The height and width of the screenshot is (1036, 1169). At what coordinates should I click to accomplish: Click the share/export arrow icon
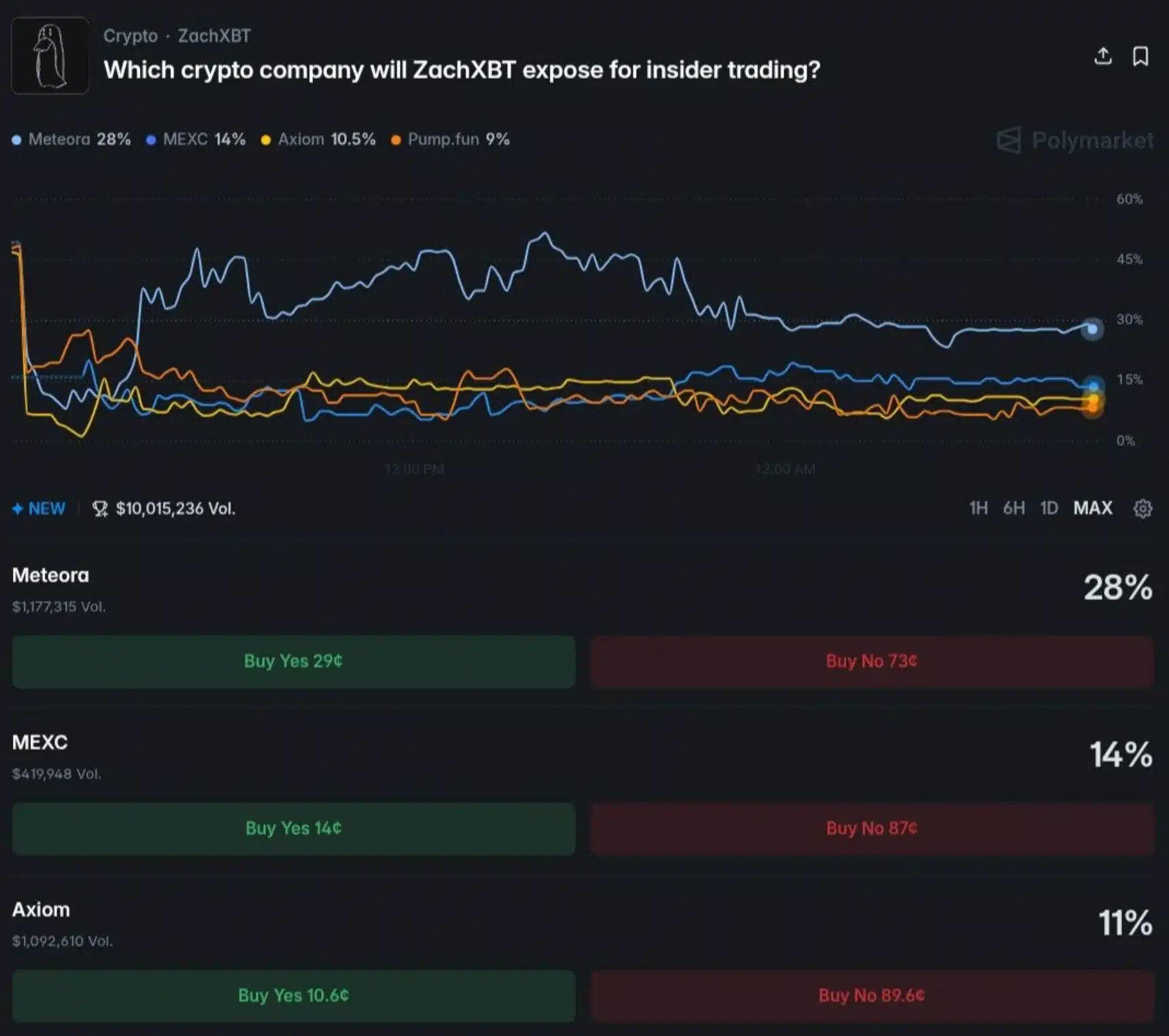click(1105, 57)
